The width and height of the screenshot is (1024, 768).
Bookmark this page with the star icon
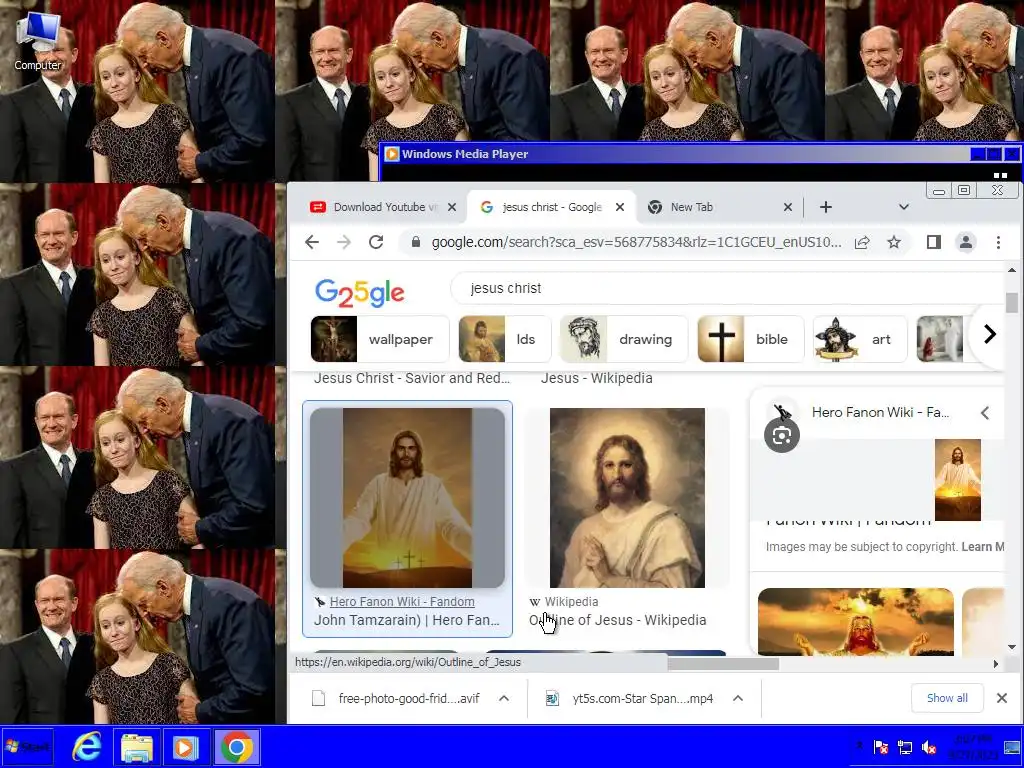894,242
